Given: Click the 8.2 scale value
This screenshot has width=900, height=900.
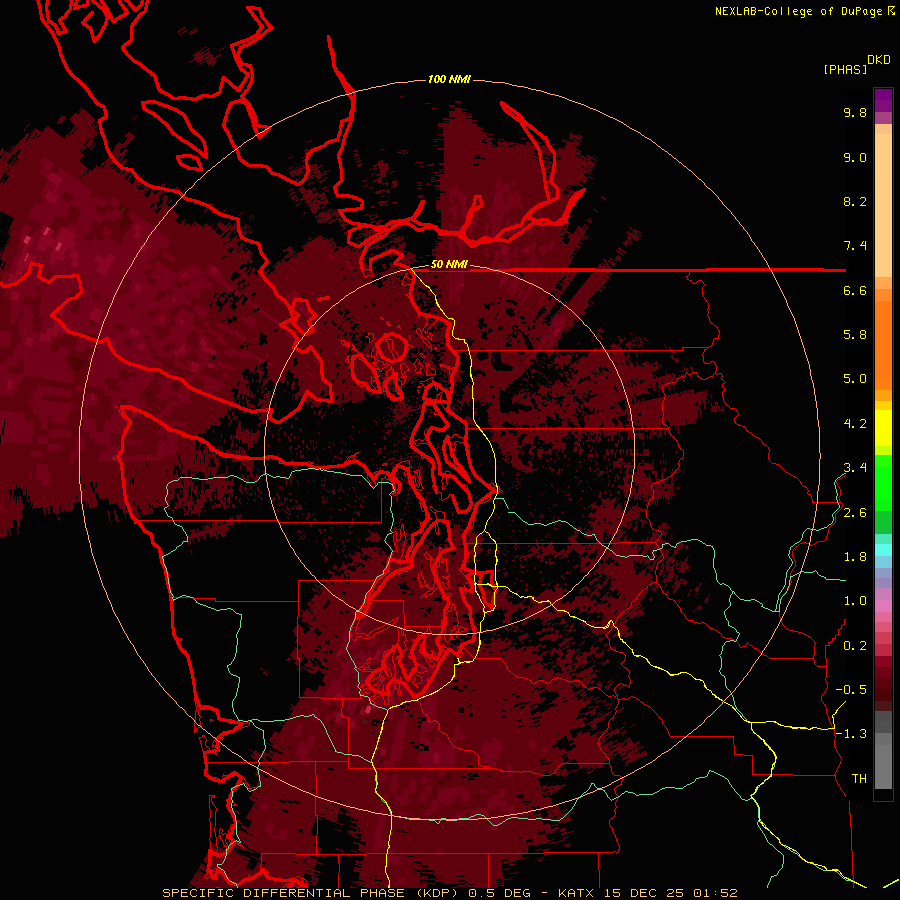Looking at the screenshot, I should (x=855, y=201).
